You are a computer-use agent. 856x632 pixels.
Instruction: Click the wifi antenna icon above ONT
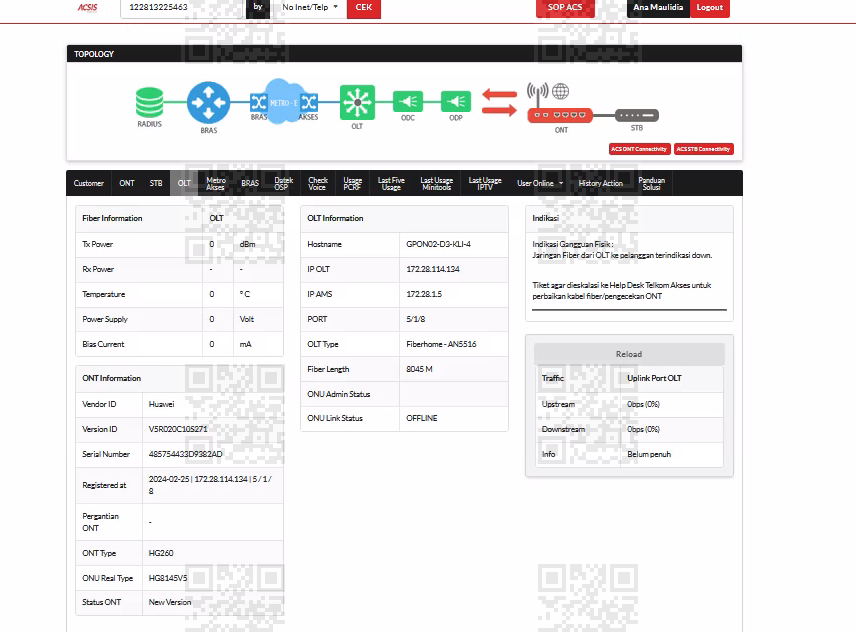click(538, 95)
